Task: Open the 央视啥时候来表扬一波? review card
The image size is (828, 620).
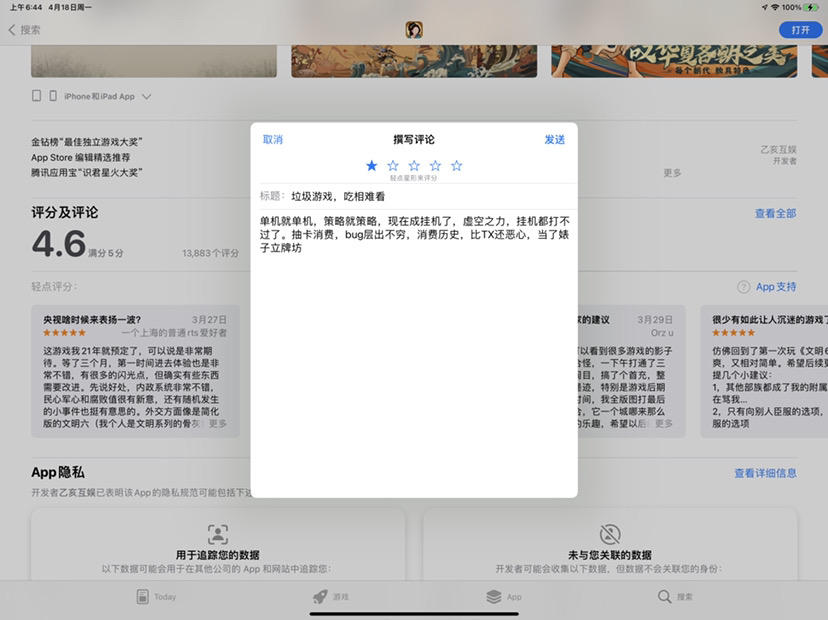Action: 135,371
